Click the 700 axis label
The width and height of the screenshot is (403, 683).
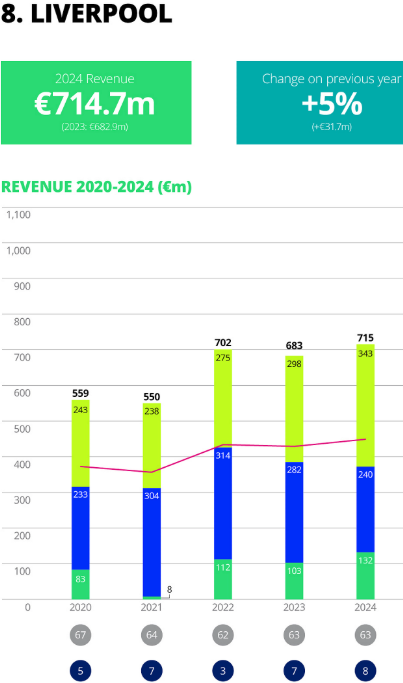pyautogui.click(x=22, y=358)
